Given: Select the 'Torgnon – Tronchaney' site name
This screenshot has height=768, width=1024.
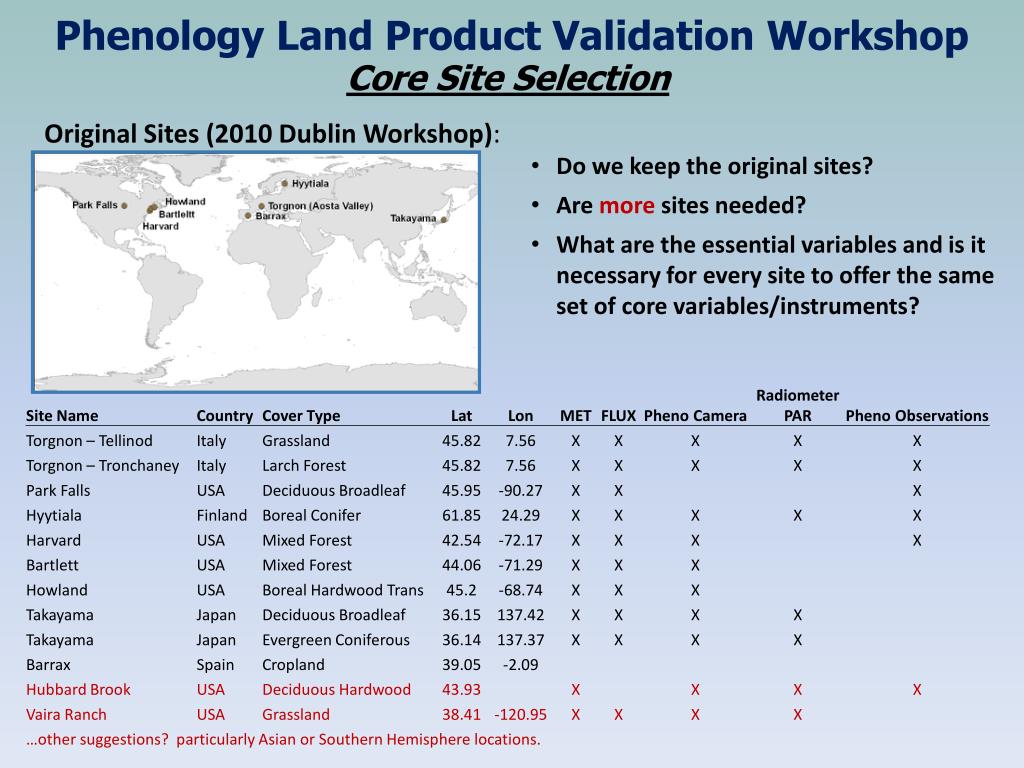Looking at the screenshot, I should pyautogui.click(x=103, y=466).
